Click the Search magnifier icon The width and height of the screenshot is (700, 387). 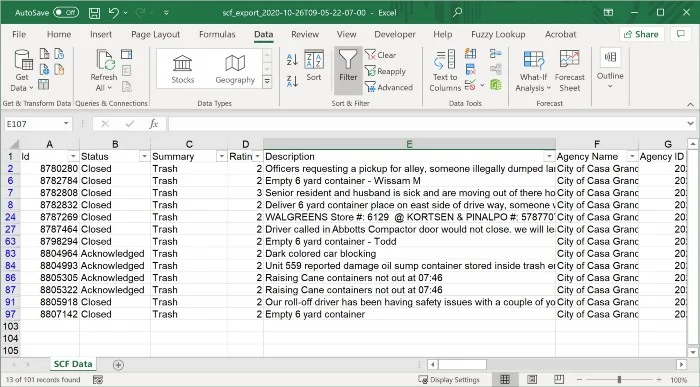tap(457, 12)
